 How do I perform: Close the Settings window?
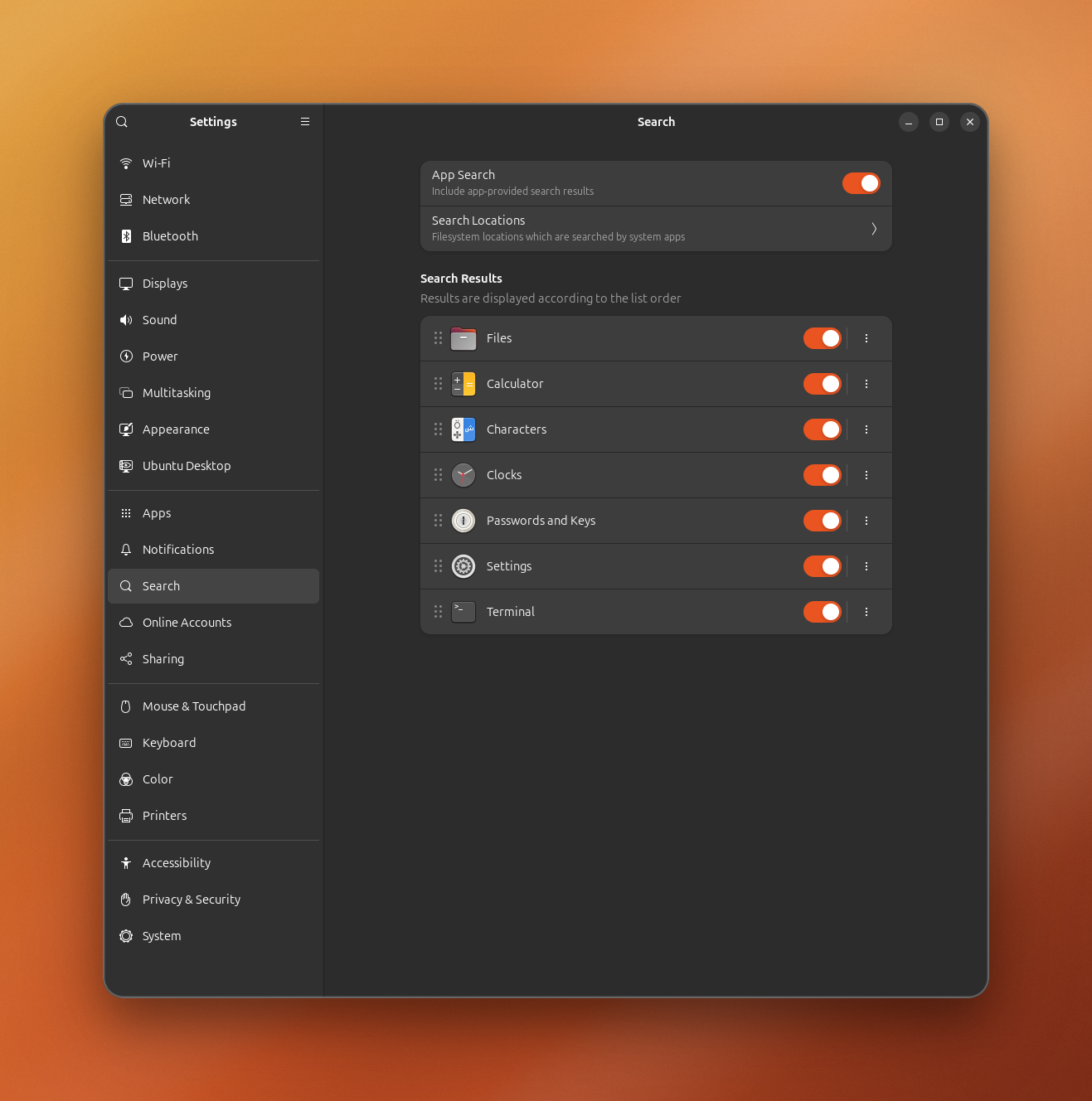[x=970, y=122]
